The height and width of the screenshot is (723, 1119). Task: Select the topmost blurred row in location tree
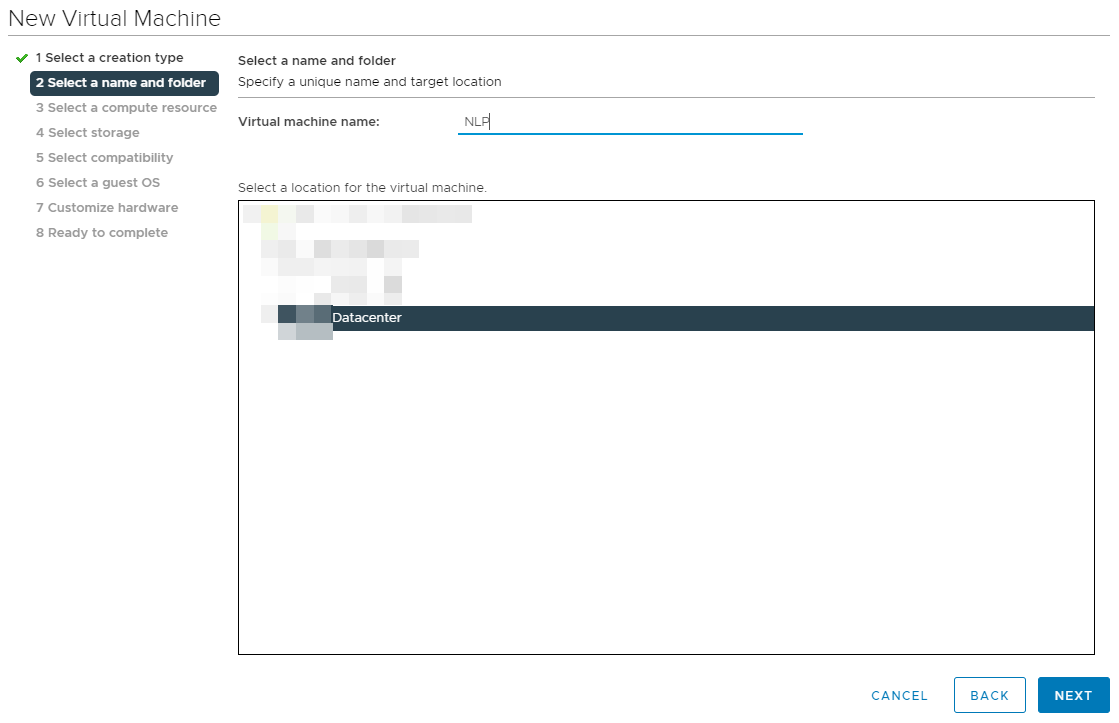point(357,214)
